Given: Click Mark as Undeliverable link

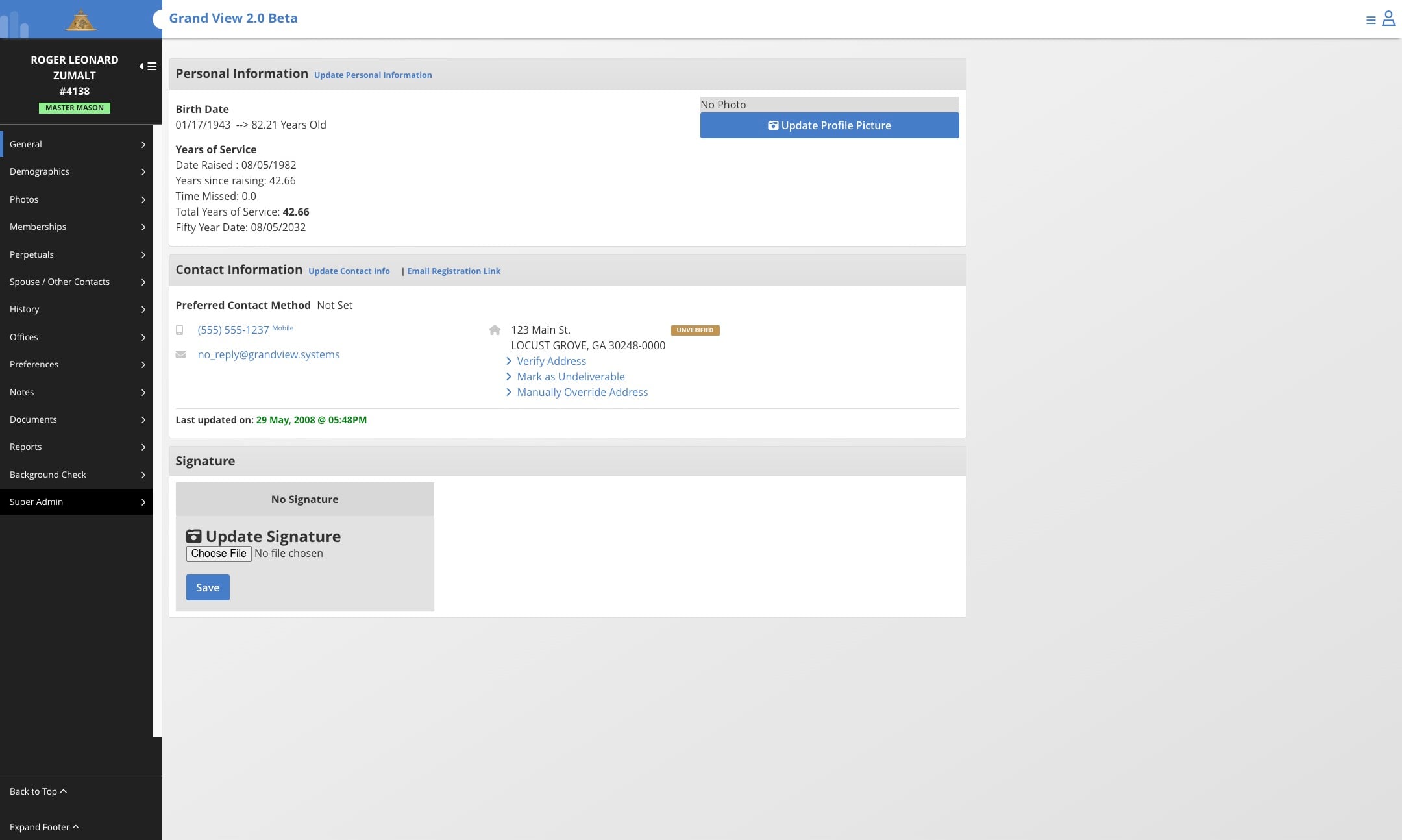Looking at the screenshot, I should pyautogui.click(x=571, y=377).
